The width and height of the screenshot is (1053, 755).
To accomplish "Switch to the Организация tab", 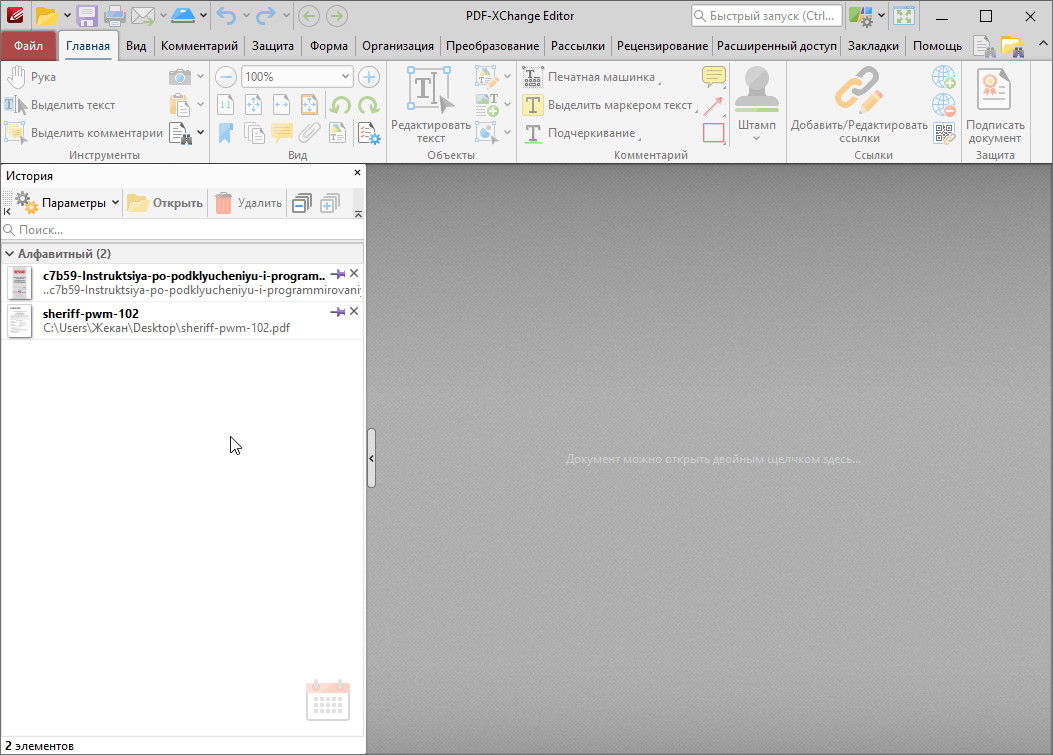I will click(x=398, y=46).
